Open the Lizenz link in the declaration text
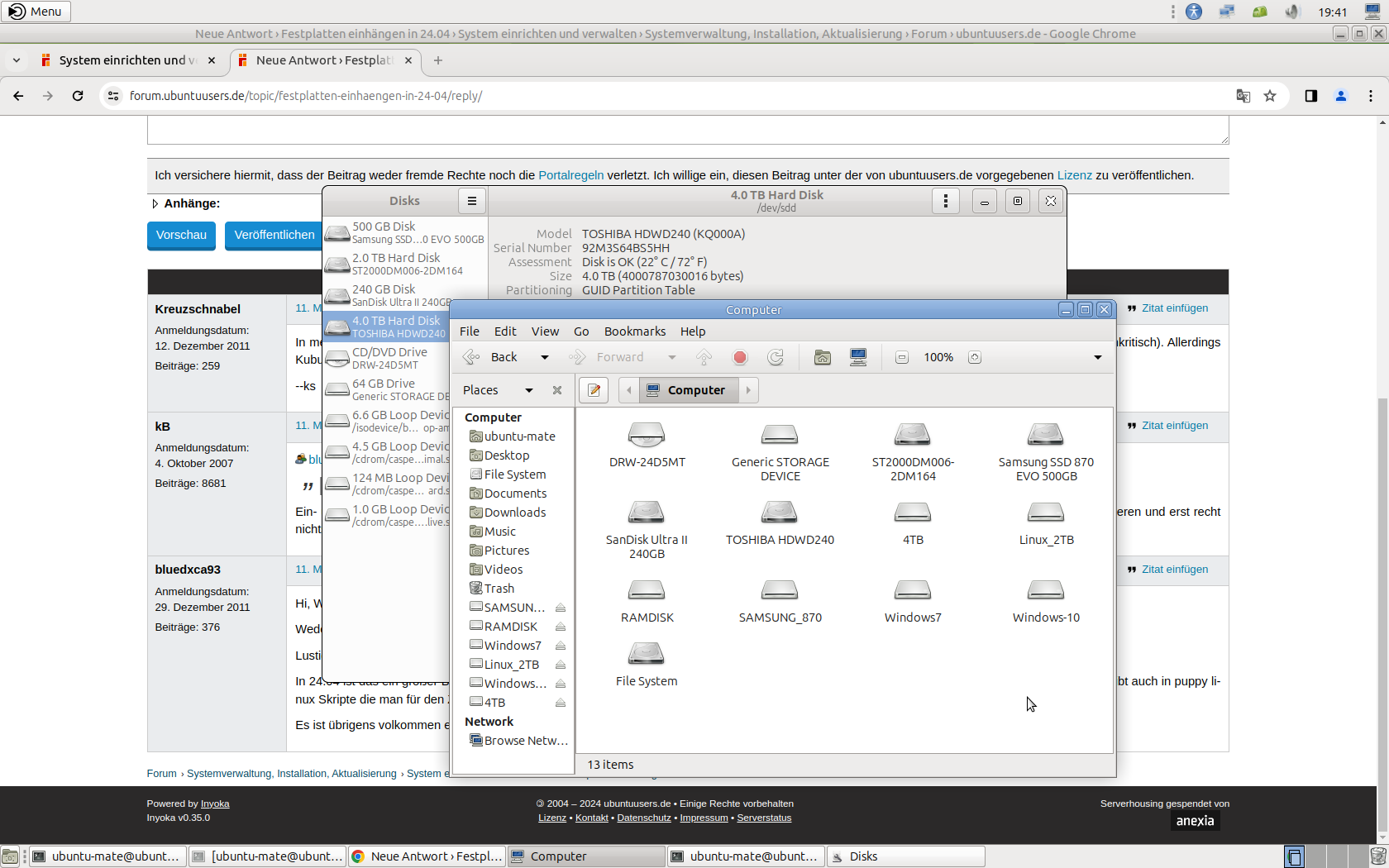The image size is (1389, 868). (1074, 175)
